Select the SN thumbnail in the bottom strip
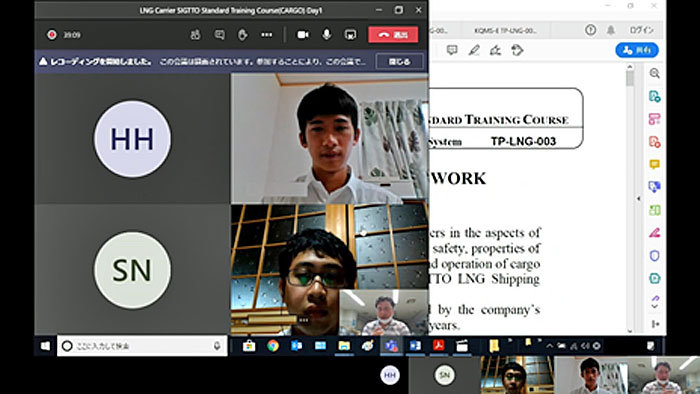This screenshot has width=700, height=394. tap(445, 375)
